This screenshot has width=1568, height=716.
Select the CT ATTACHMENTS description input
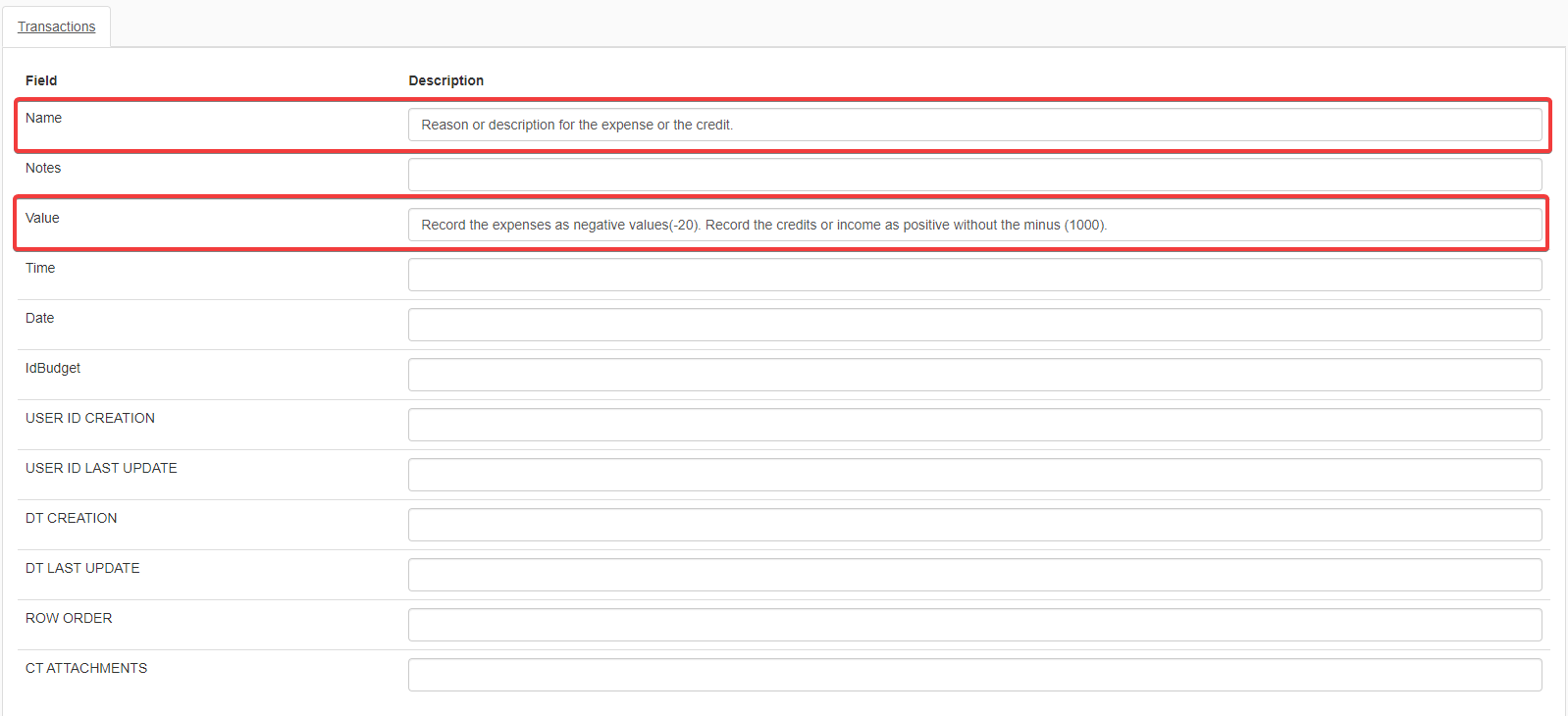(x=973, y=675)
